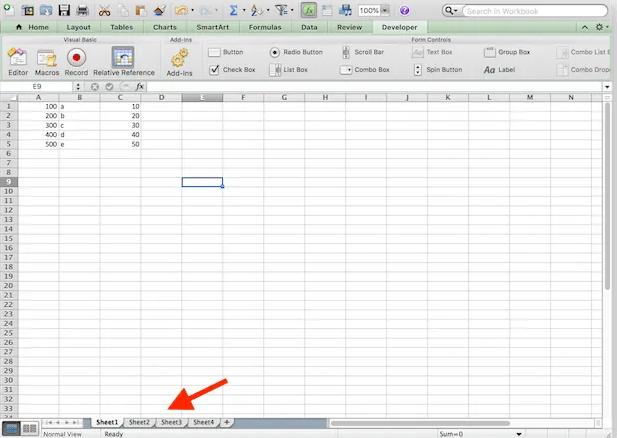Screen dimensions: 617x438
Task: Open the Sum=0 status dropdown arrow
Action: [519, 434]
